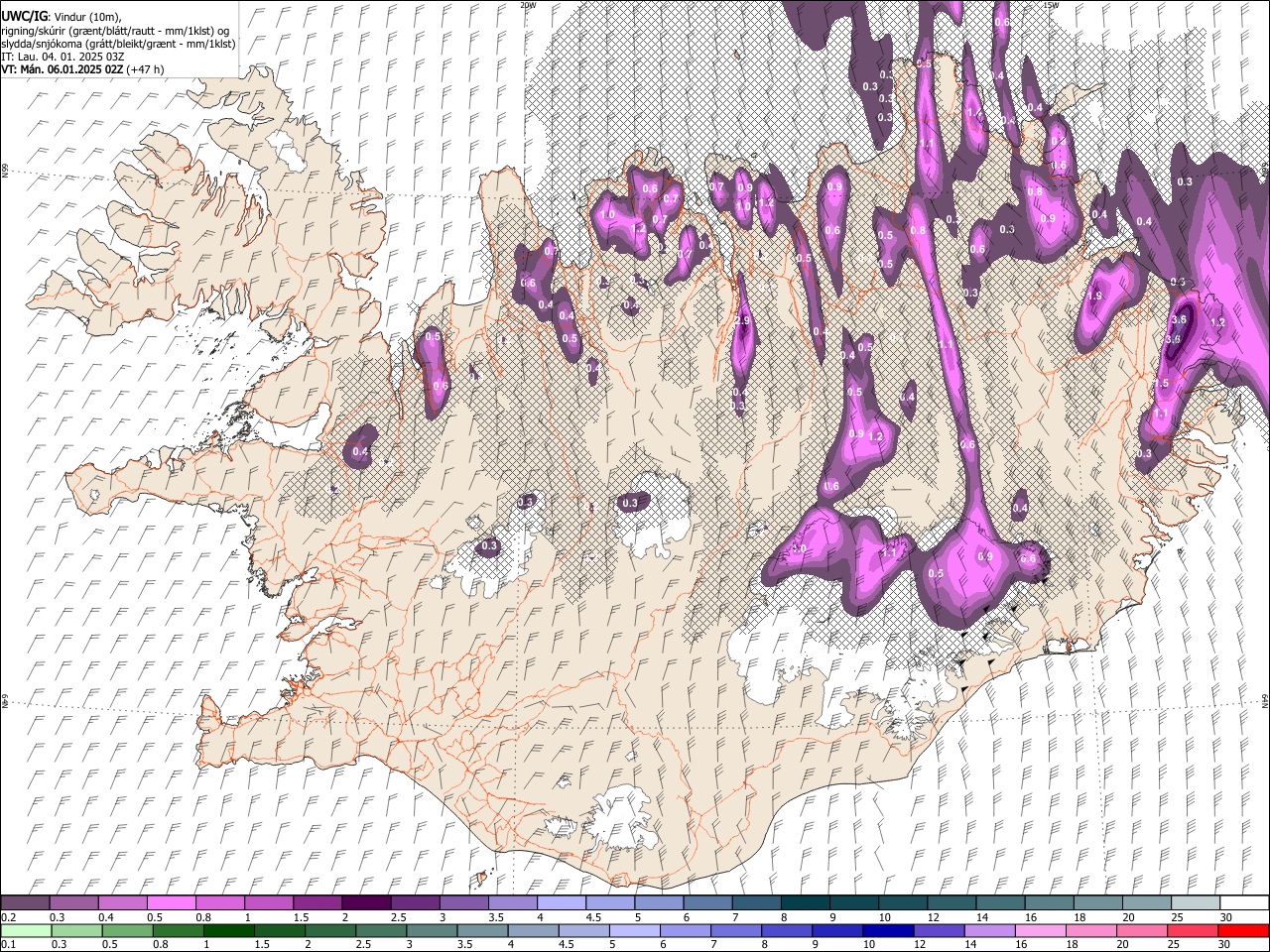Viewport: 1270px width, 952px height.
Task: Click the "UWC/IG: Vindur (10m)" title line
Action: [62, 16]
